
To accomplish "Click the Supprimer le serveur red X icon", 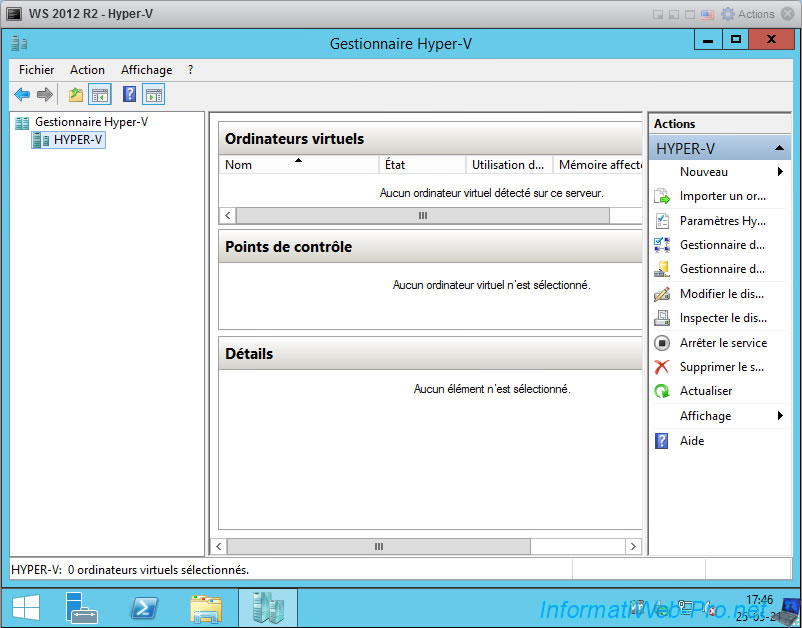I will click(662, 367).
